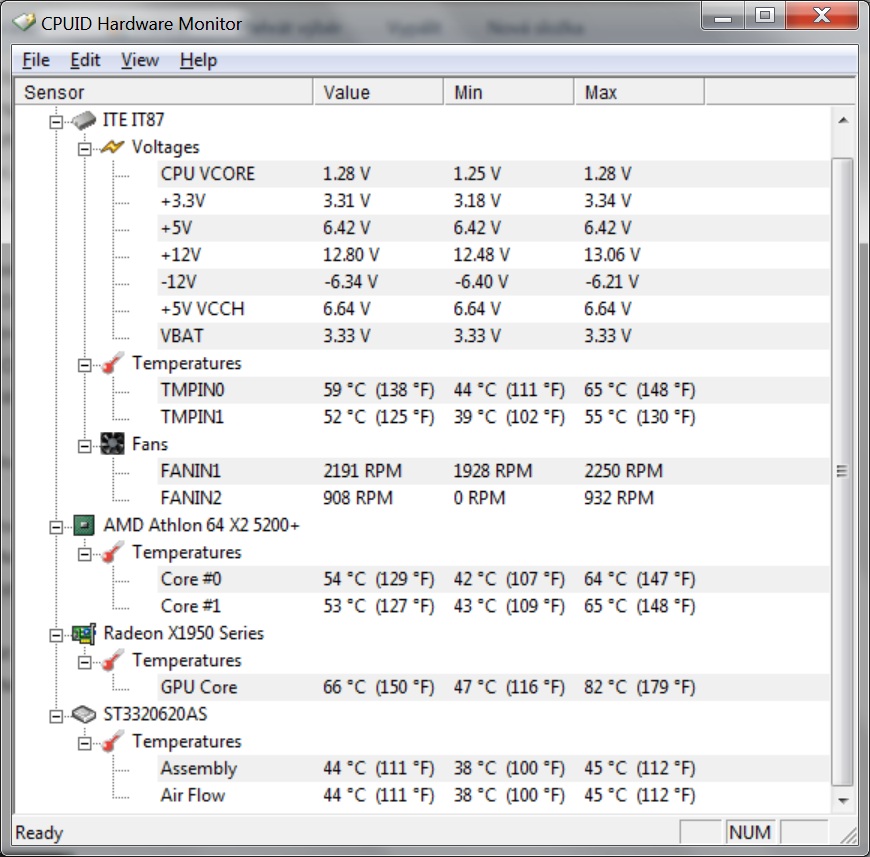Click the 13.06 V +12V max value

[x=612, y=255]
